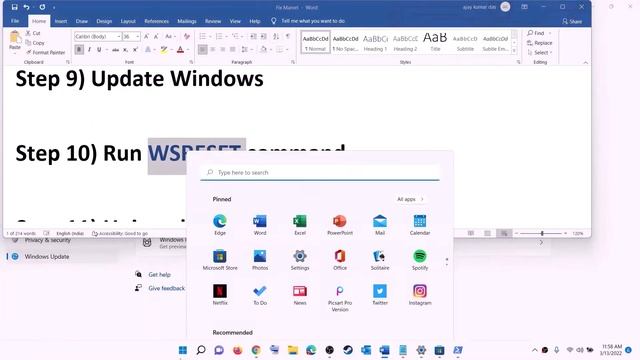Open Spotify pinned app
This screenshot has height=360, width=640.
pos(420,260)
